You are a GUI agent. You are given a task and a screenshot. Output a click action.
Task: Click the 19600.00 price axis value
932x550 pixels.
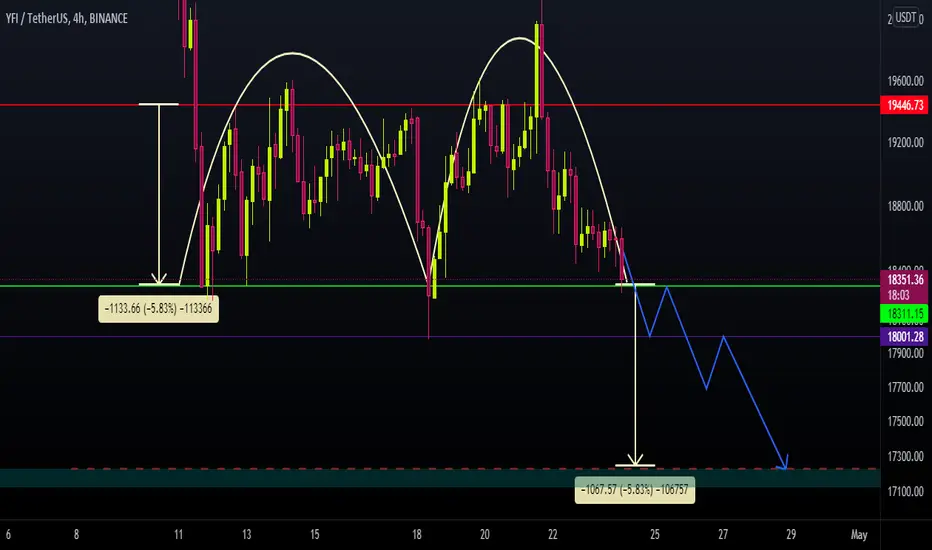[905, 81]
